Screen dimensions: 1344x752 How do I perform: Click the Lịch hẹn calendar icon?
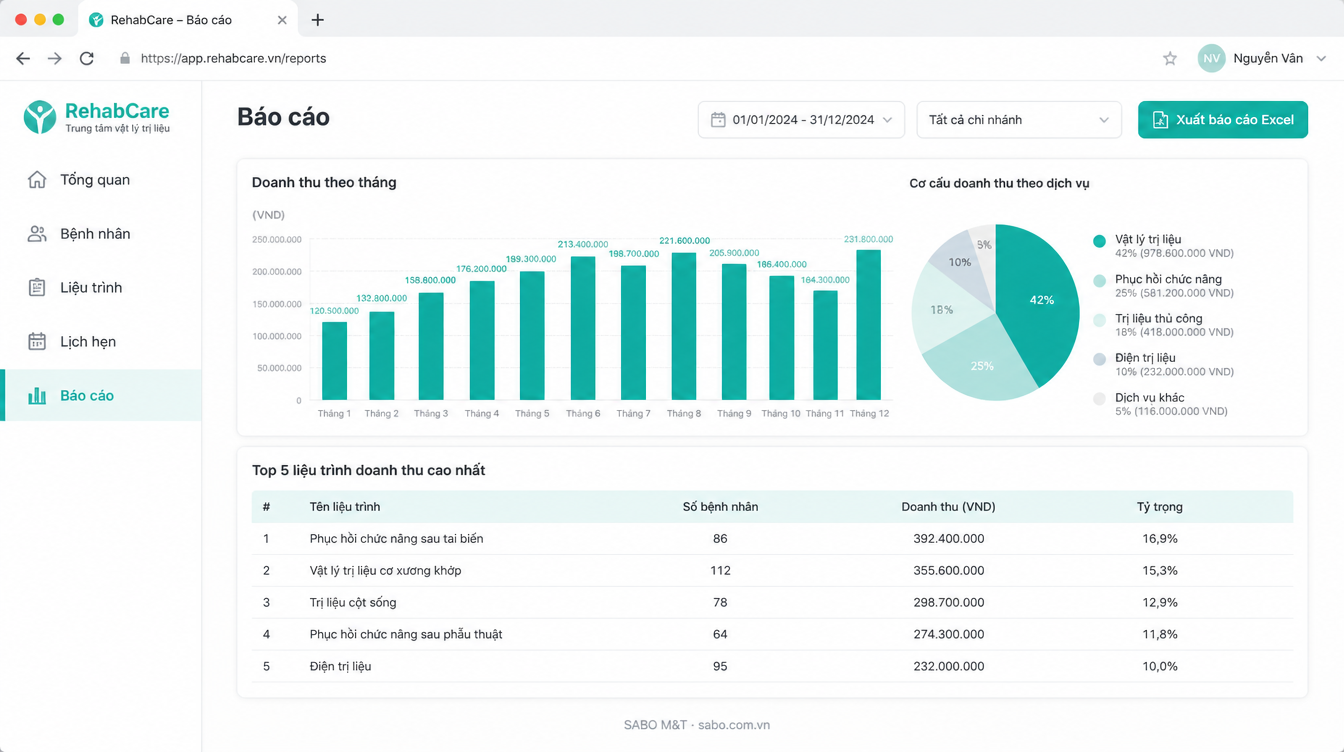[37, 342]
